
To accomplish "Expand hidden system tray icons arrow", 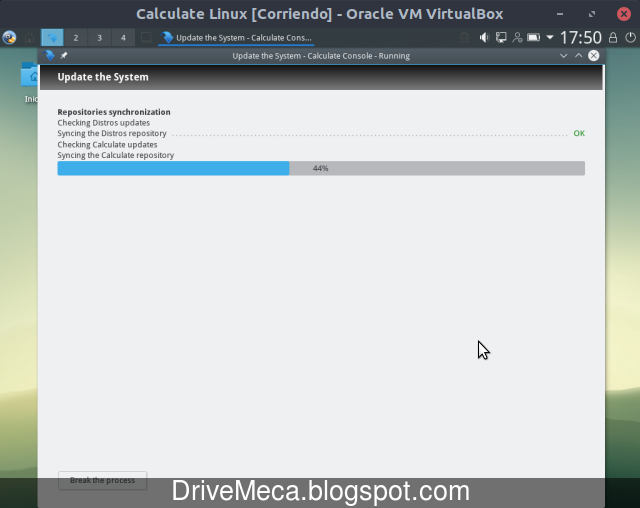I will (x=550, y=38).
